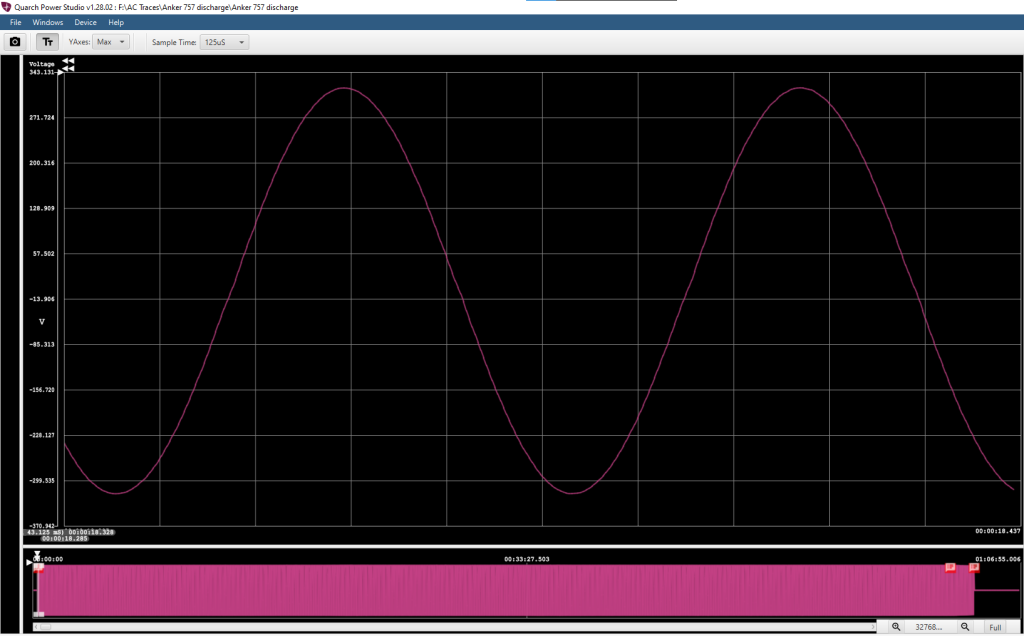Click the 32768 zoom level field
1024x636 pixels.
click(x=930, y=627)
